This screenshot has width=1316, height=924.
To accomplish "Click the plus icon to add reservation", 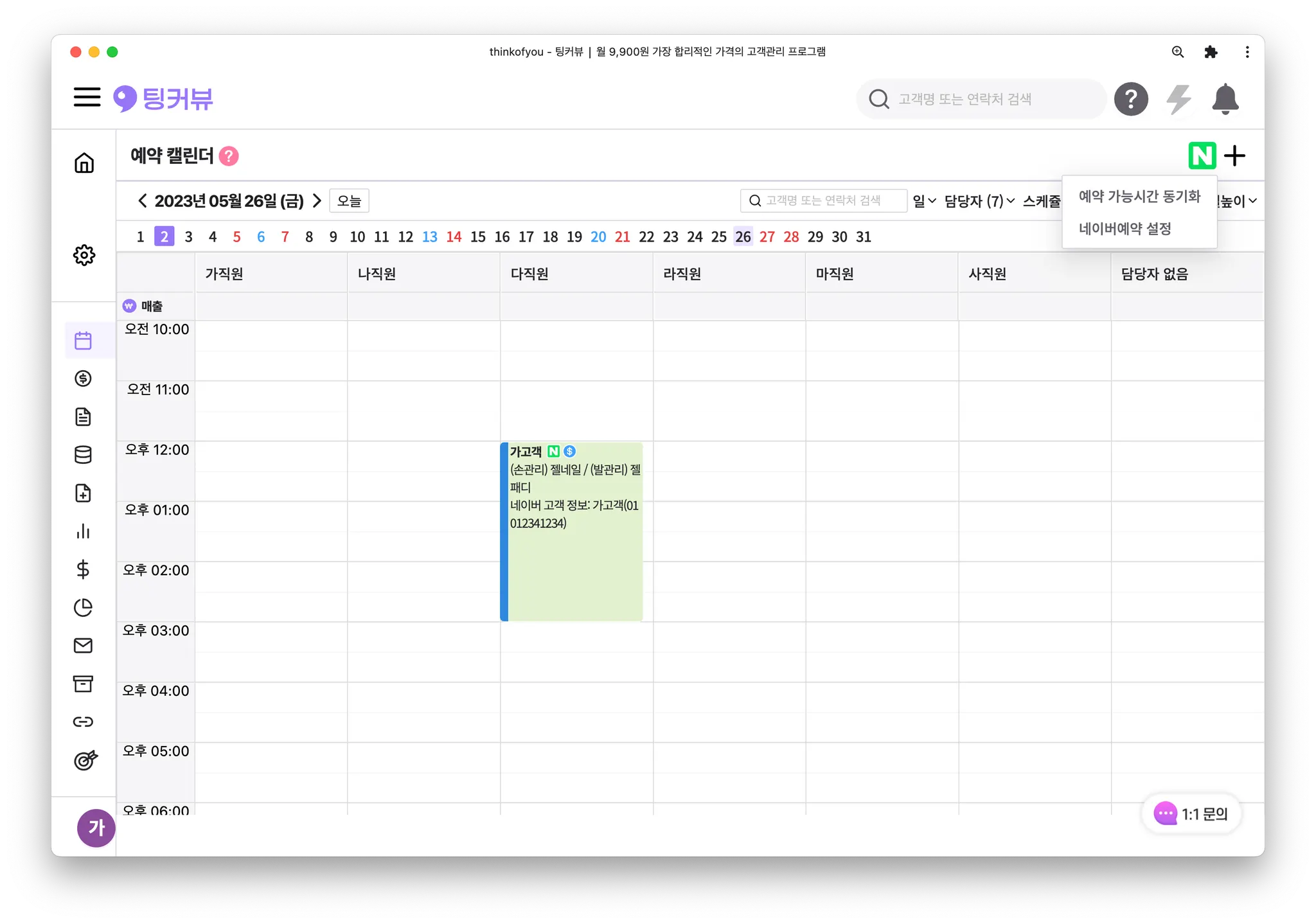I will pyautogui.click(x=1234, y=155).
